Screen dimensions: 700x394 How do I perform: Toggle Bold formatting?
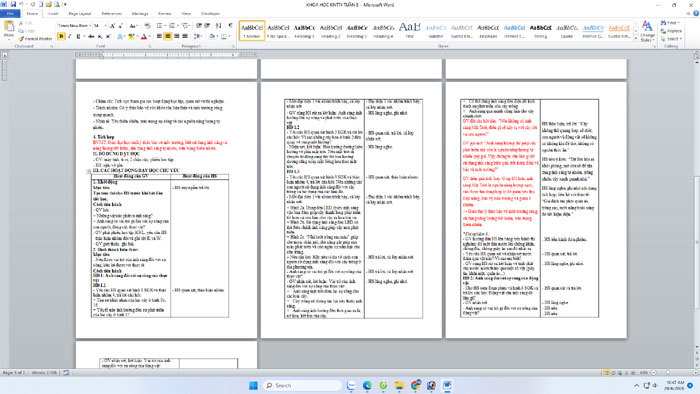click(61, 36)
